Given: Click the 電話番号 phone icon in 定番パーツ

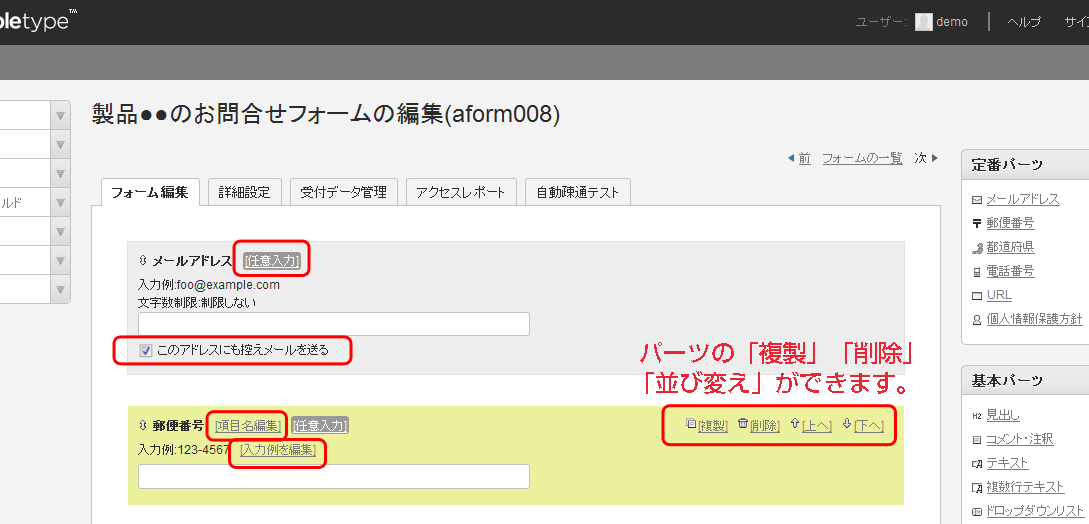Looking at the screenshot, I should point(977,272).
